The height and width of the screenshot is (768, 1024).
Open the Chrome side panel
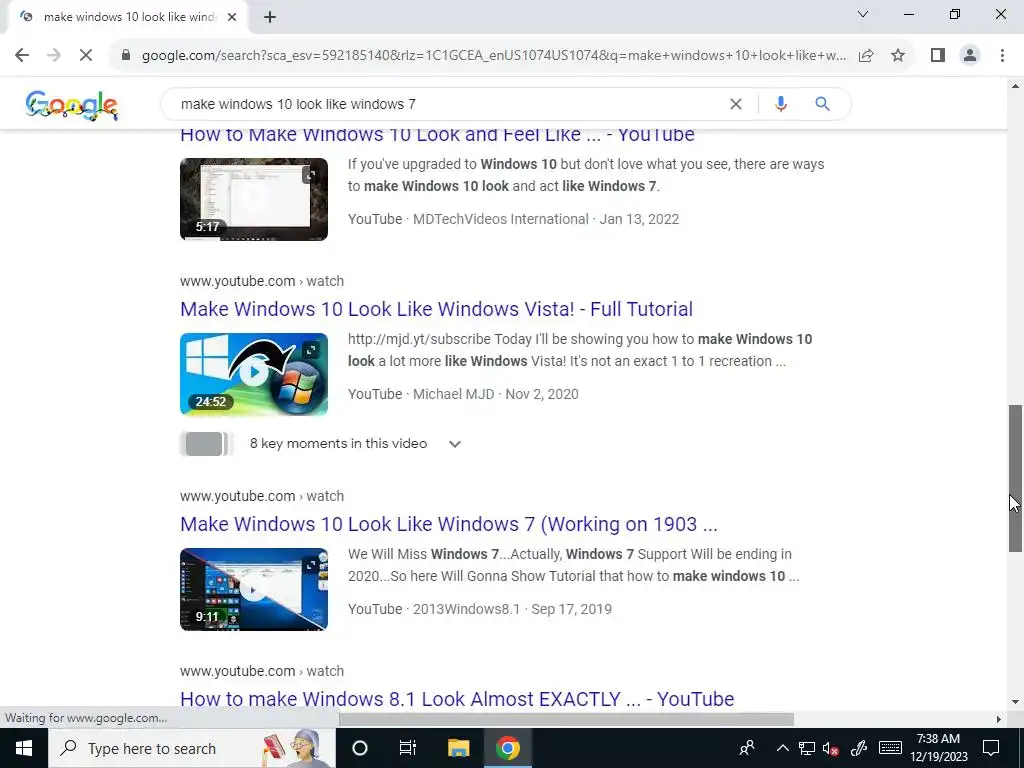938,56
